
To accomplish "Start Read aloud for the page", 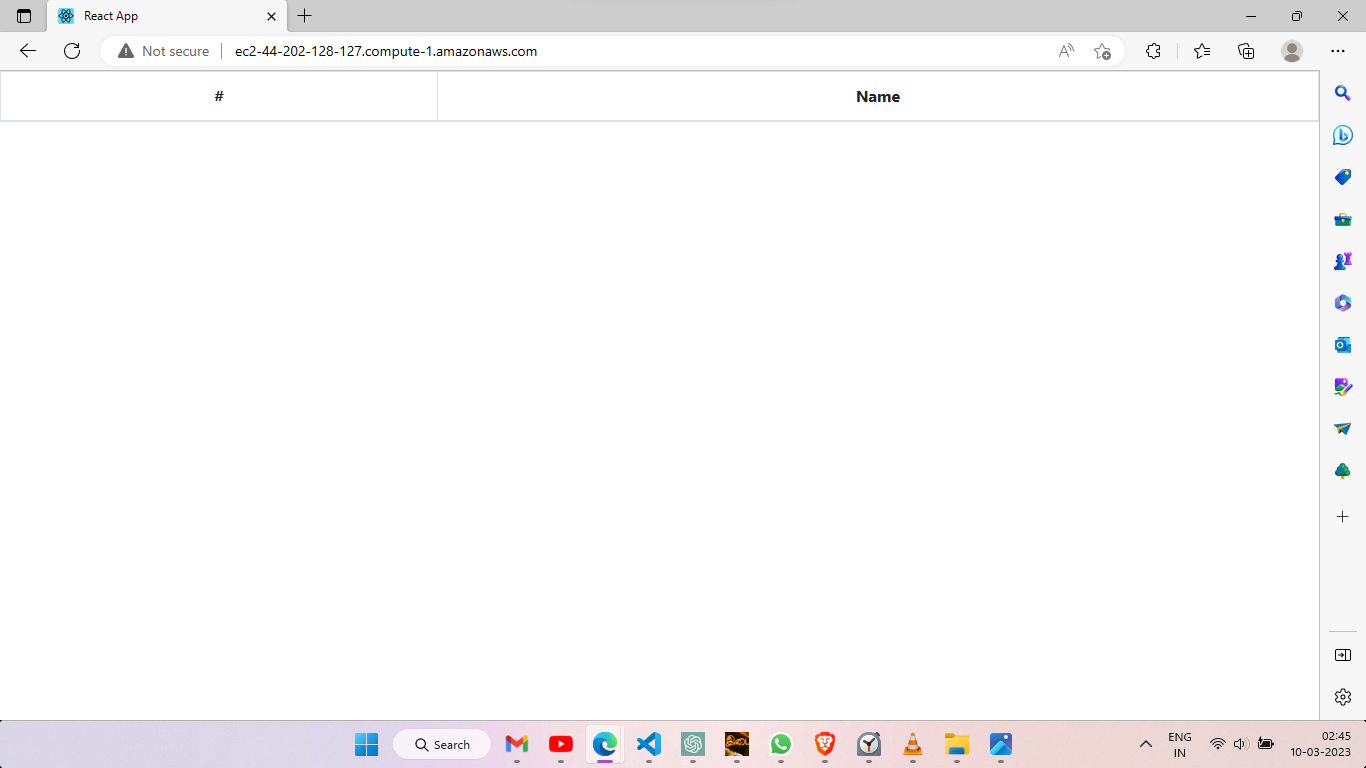I will pos(1065,50).
